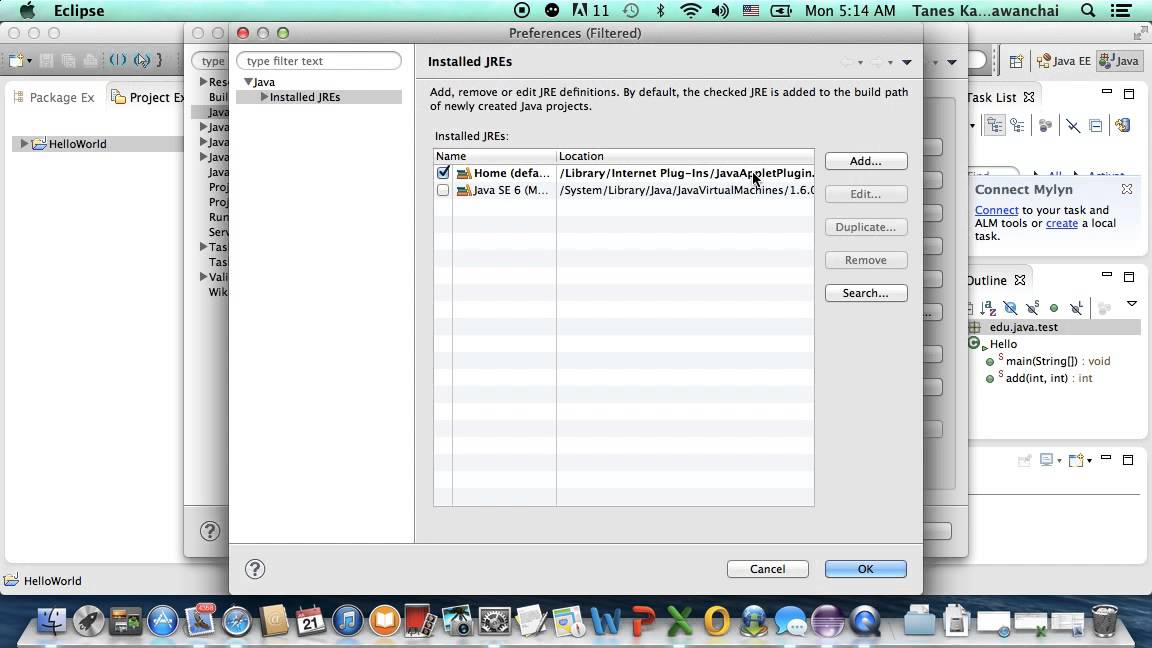
Task: Click Collapse All icon in Task List
Action: point(1095,126)
